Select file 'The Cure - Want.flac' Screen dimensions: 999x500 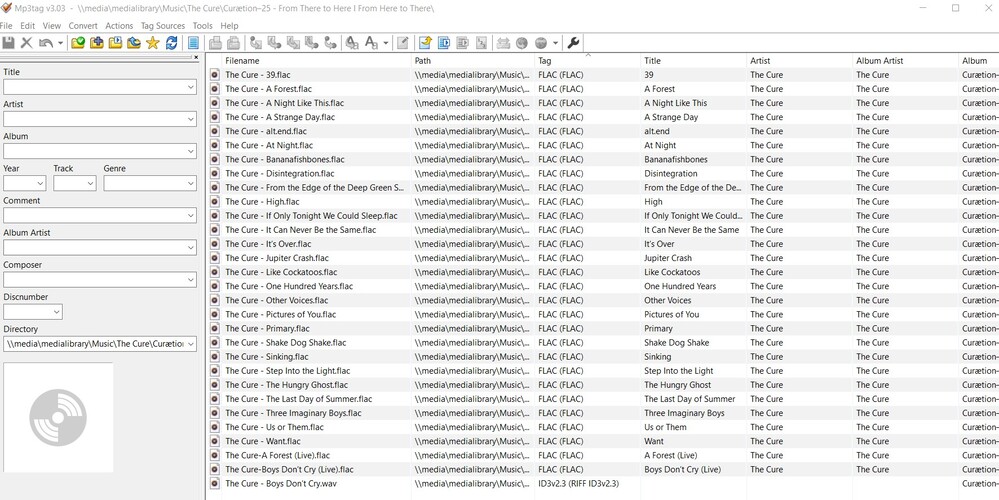pos(262,441)
